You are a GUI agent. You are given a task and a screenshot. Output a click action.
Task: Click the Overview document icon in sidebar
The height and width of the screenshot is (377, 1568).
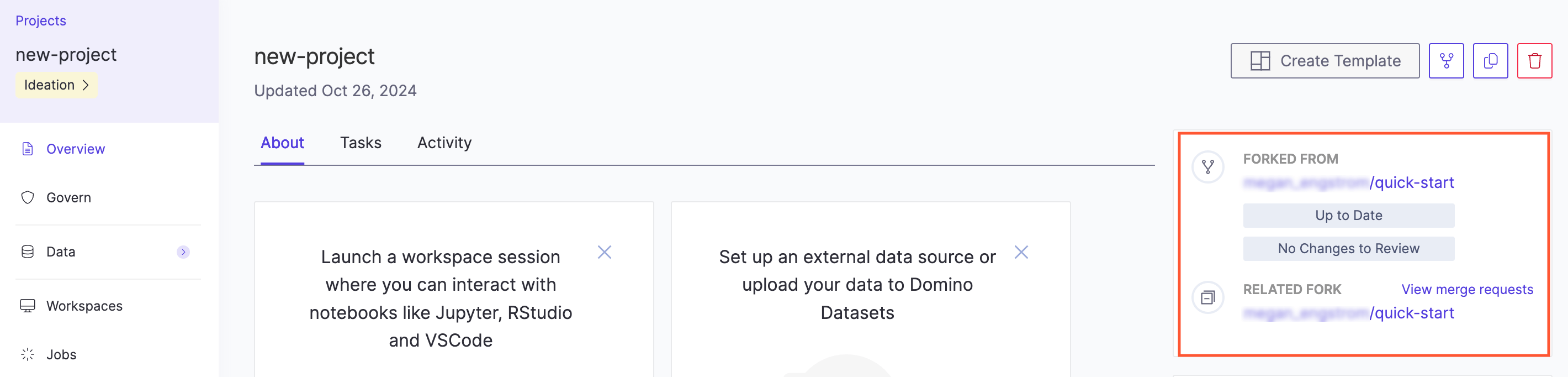(x=28, y=149)
